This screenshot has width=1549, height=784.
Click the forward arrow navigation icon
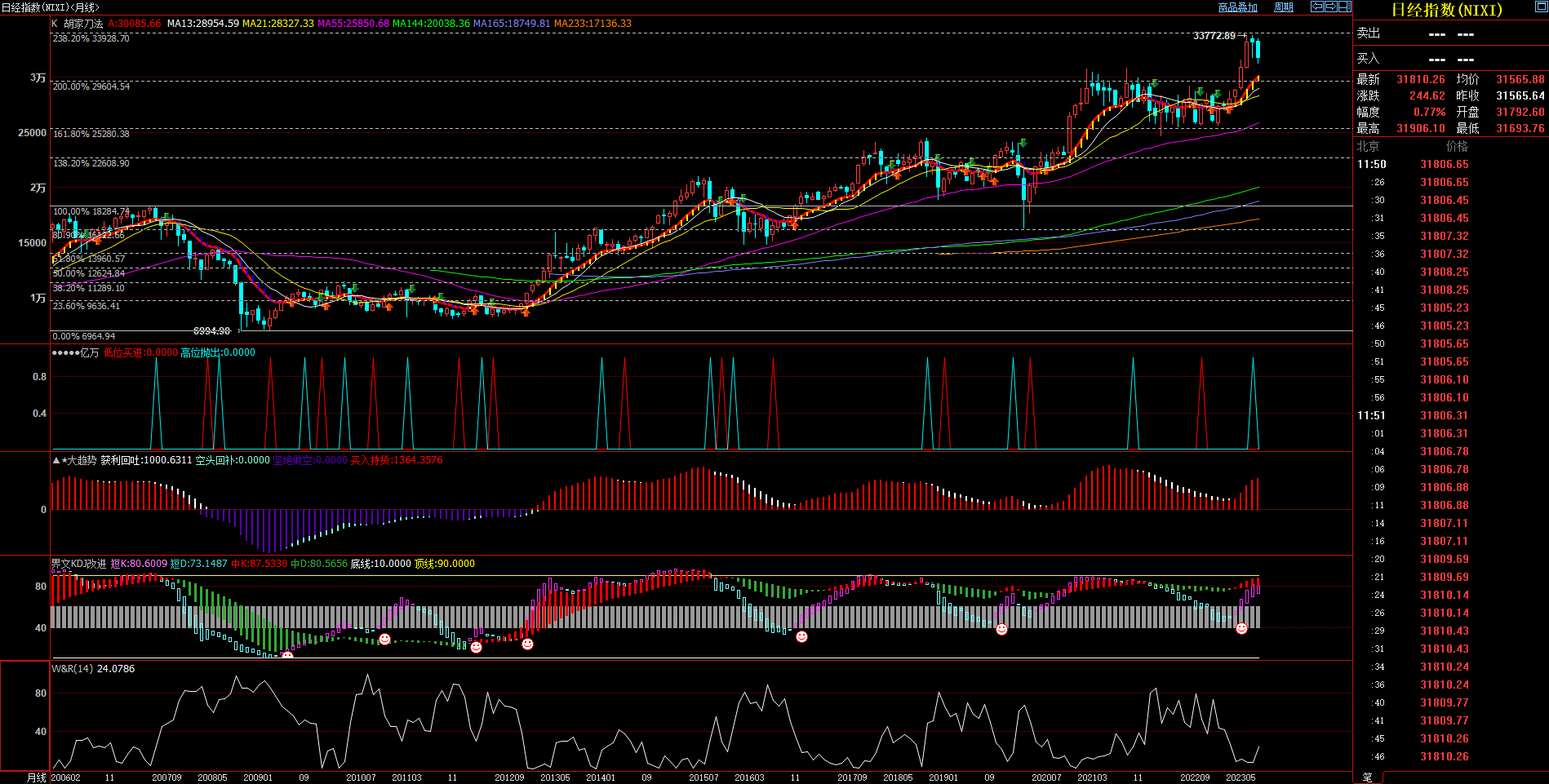click(1330, 7)
